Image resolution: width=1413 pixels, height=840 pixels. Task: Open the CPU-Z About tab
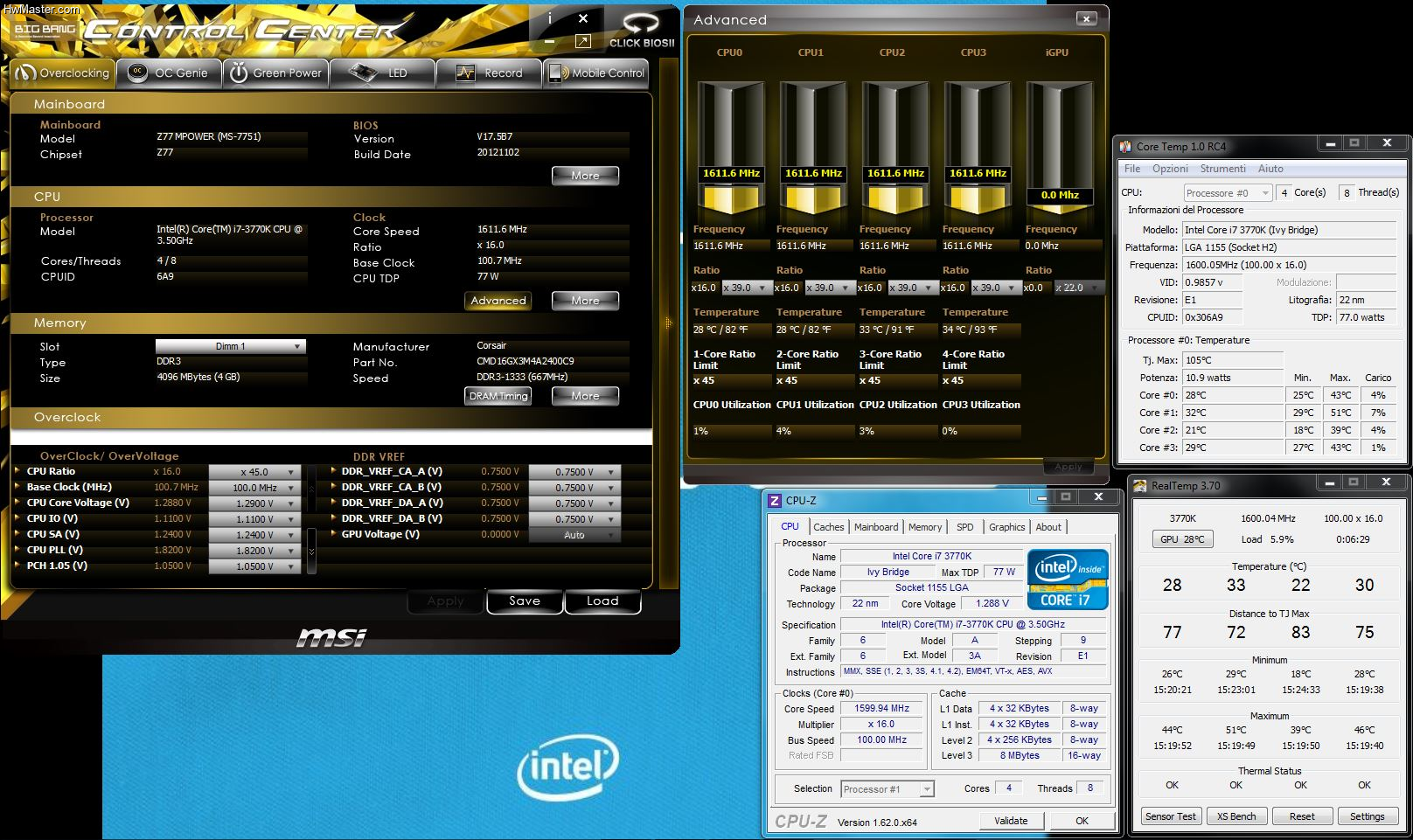[1048, 527]
